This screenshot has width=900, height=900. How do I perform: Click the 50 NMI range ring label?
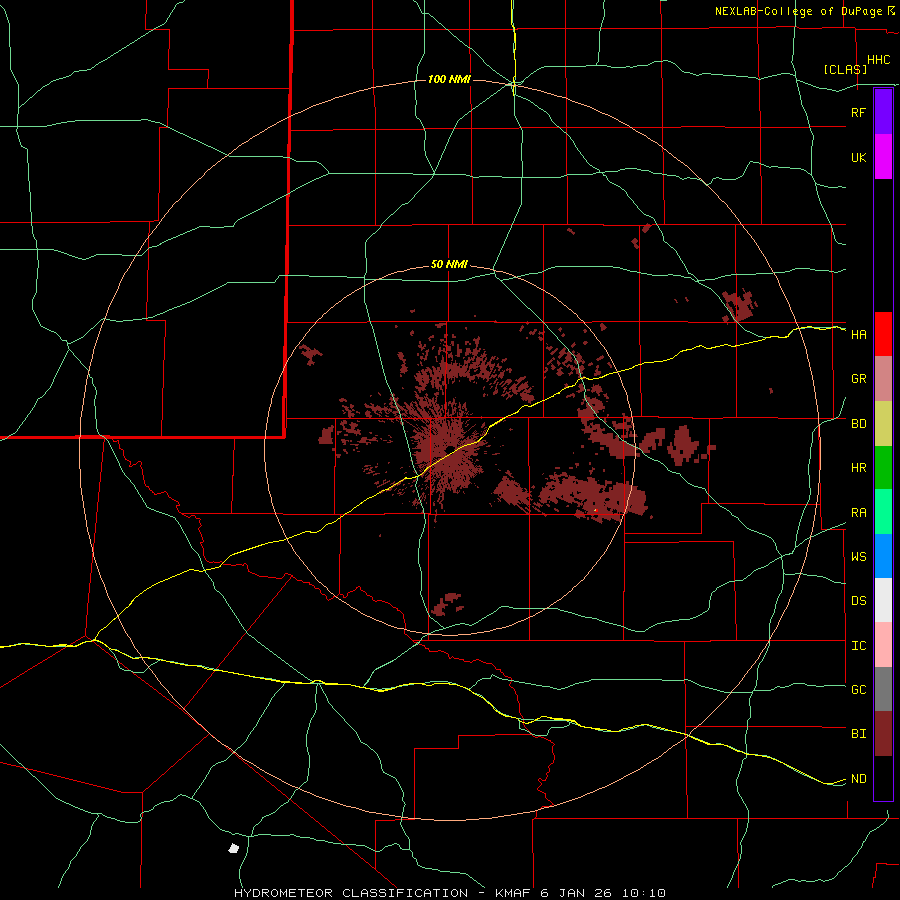coord(449,265)
